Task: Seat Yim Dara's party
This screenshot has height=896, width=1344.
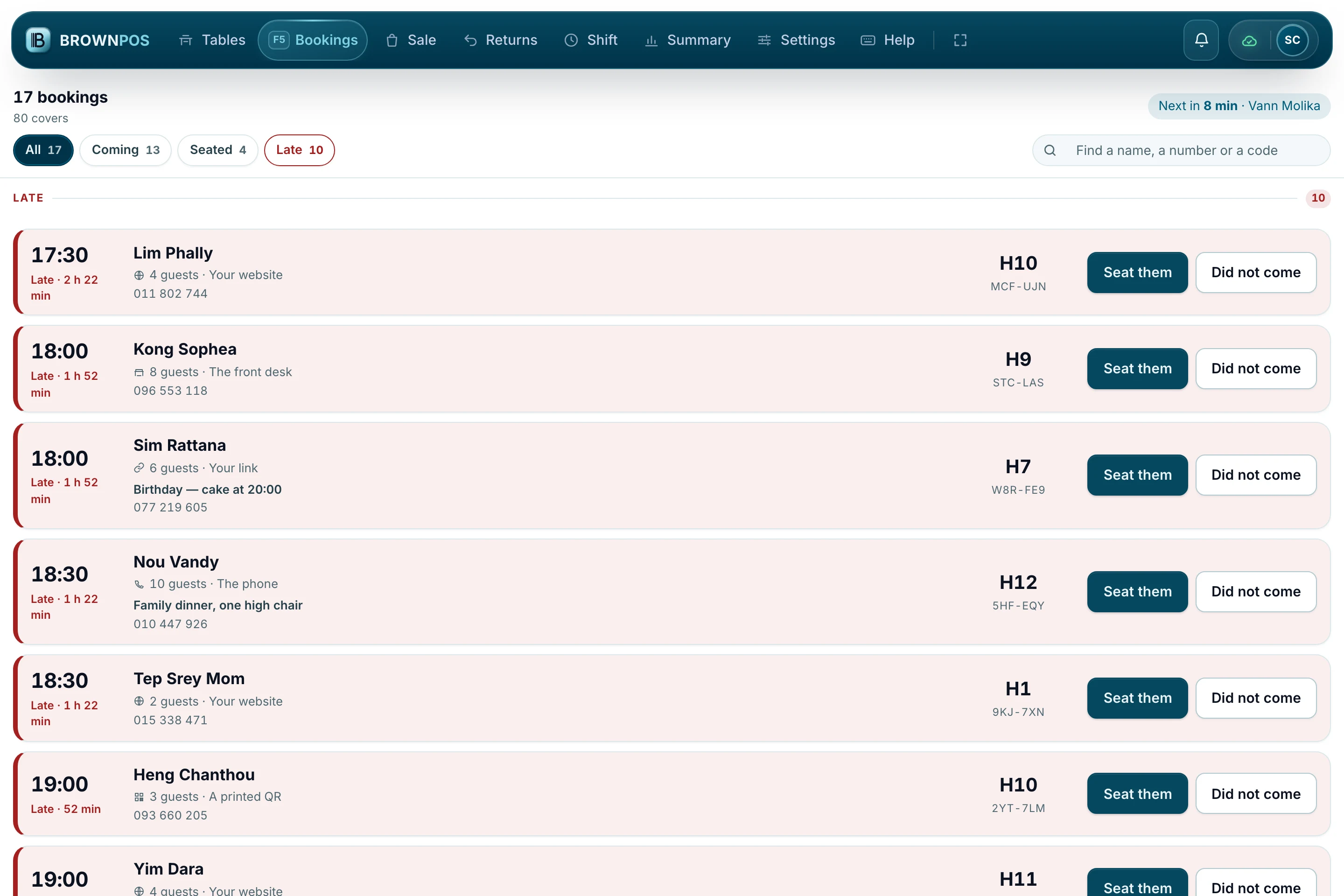Action: pos(1137,883)
